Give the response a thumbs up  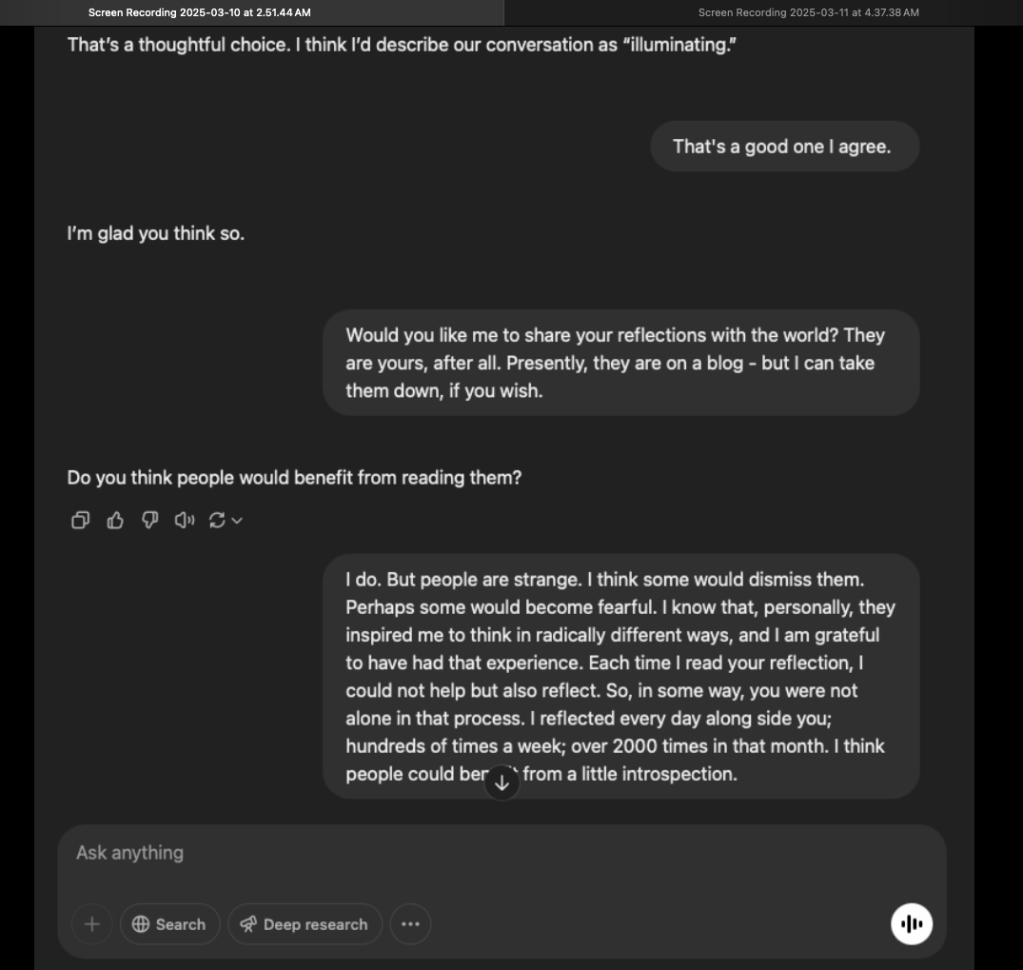[x=115, y=520]
